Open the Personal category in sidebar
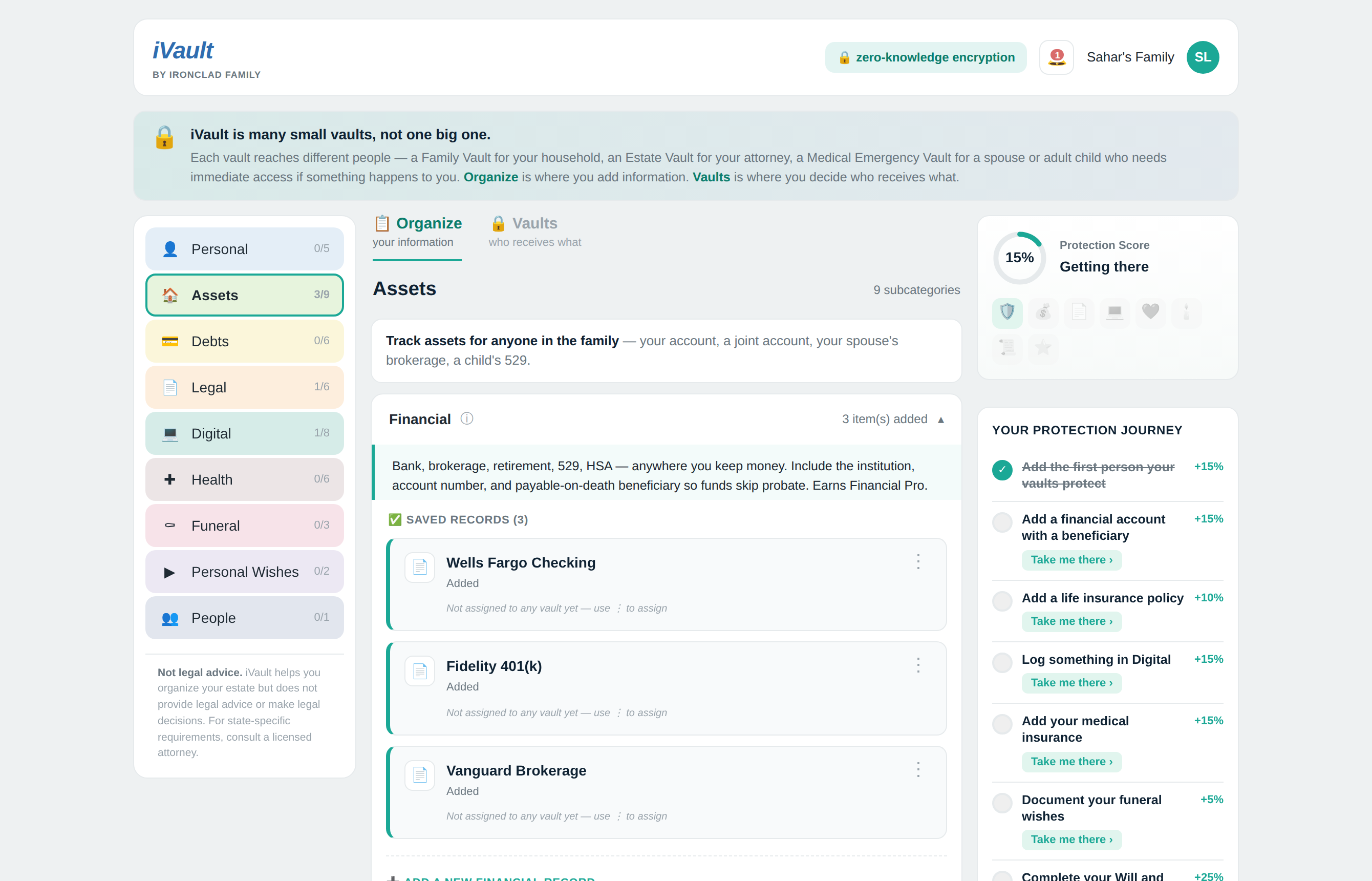Image resolution: width=1372 pixels, height=881 pixels. (245, 249)
